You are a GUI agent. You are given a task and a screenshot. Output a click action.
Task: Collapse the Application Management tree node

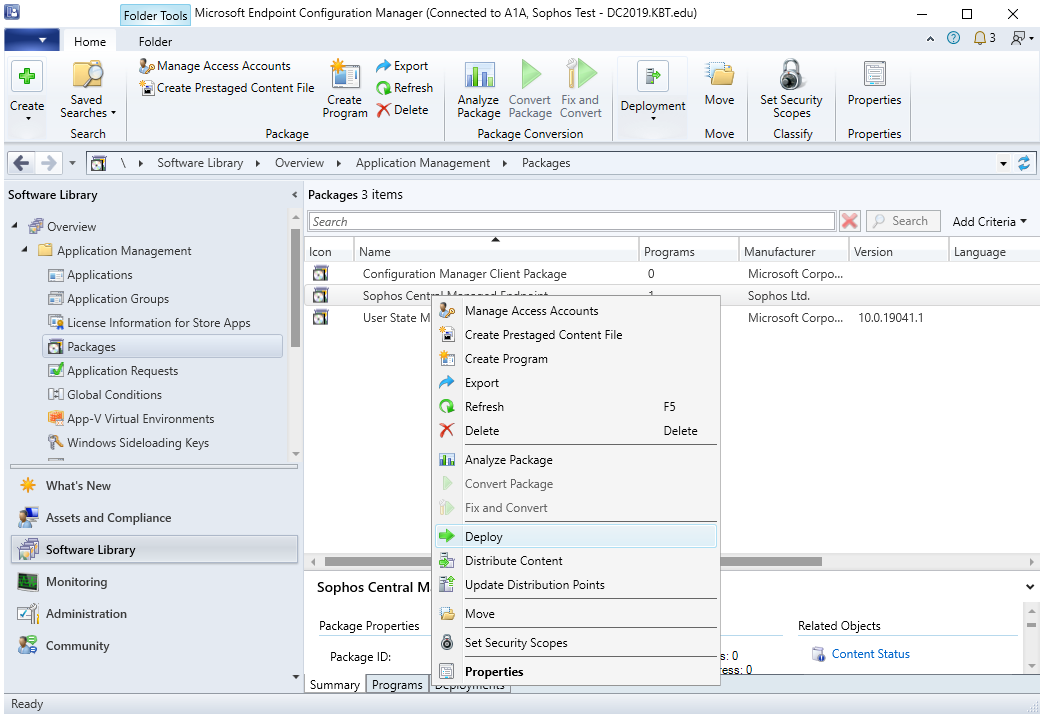tap(25, 250)
